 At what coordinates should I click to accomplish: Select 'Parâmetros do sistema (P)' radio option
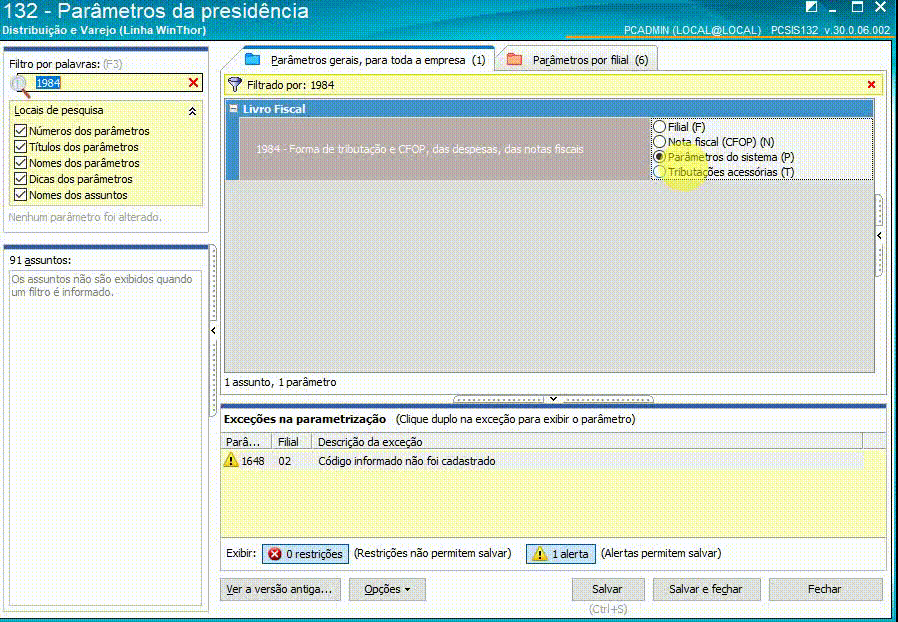click(659, 156)
